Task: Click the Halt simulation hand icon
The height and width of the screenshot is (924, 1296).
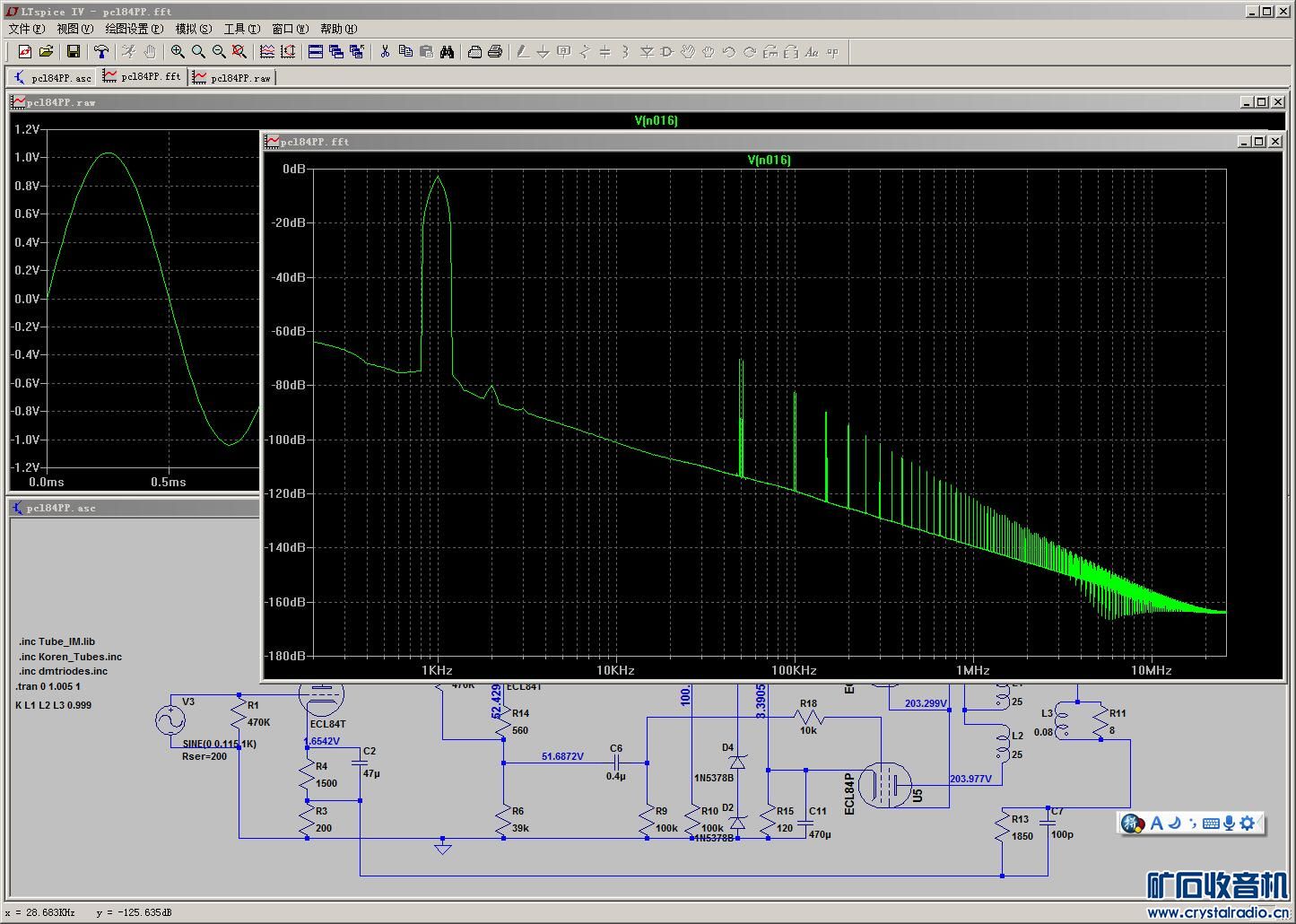Action: click(149, 52)
